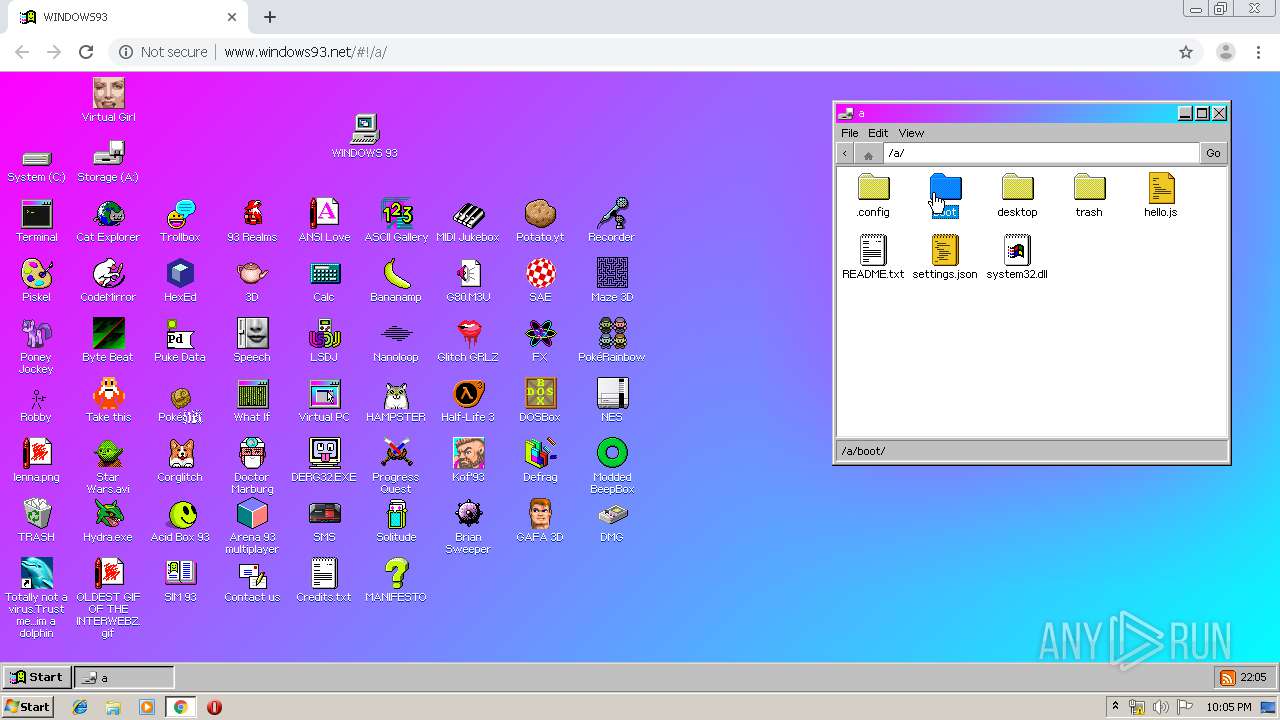Launch the Recorder app
Screen dimensions: 1280x720
(x=611, y=221)
